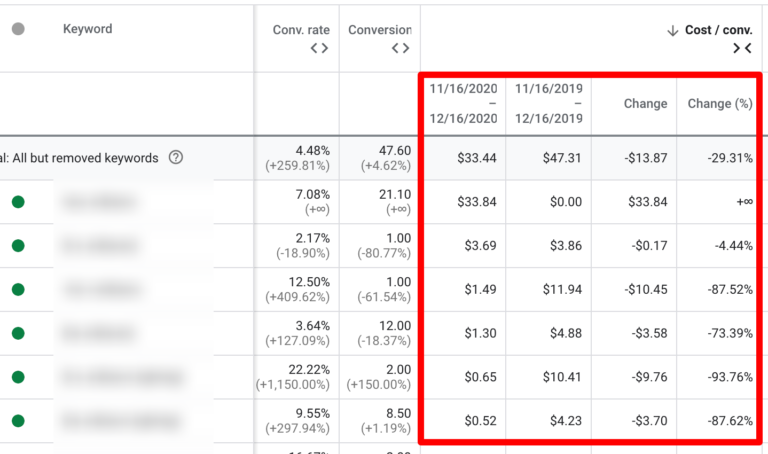This screenshot has height=454, width=768.
Task: Select the 11/16/2019 – 12/16/2019 date header
Action: [548, 103]
